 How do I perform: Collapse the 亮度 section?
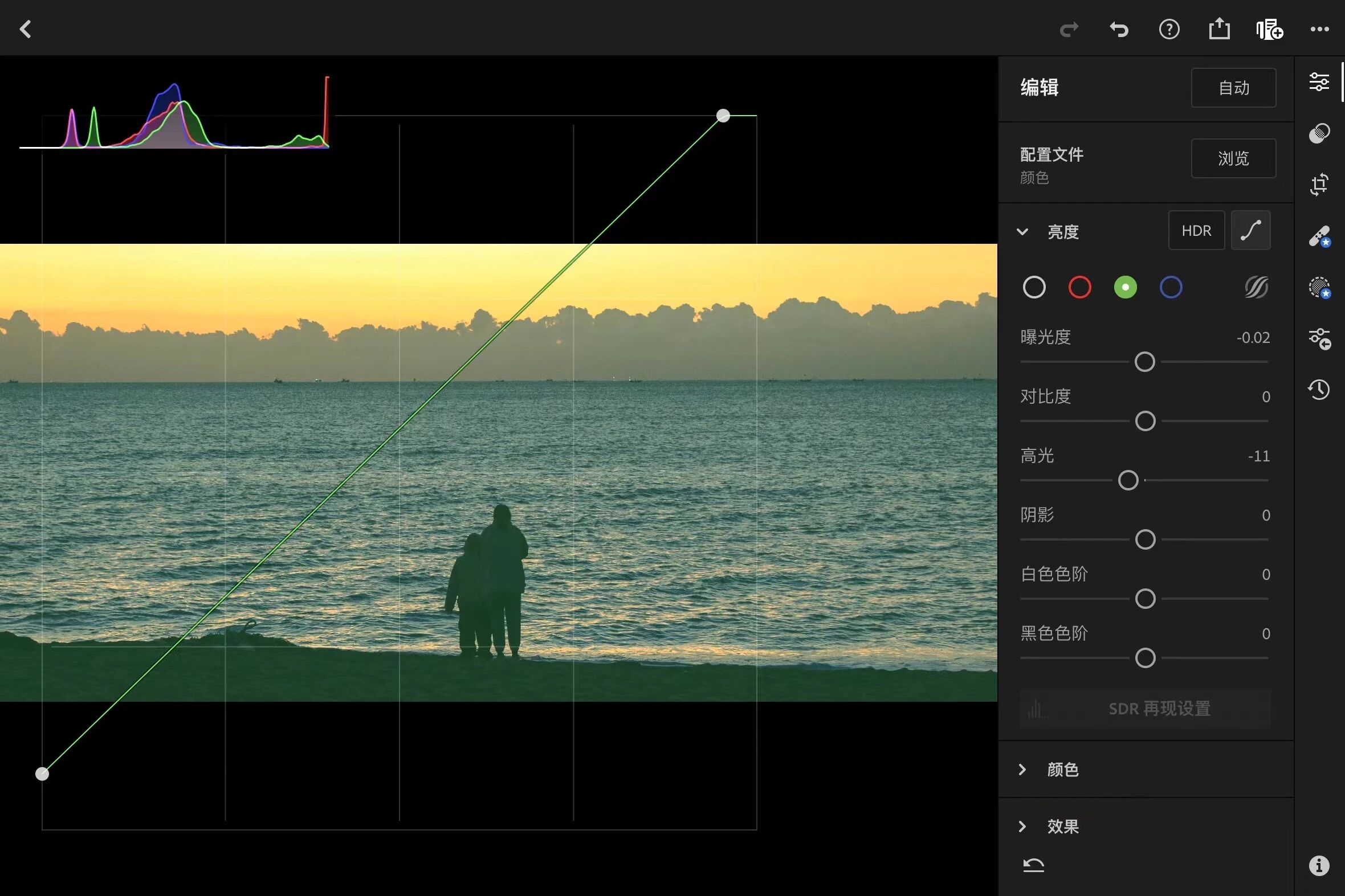coord(1022,231)
